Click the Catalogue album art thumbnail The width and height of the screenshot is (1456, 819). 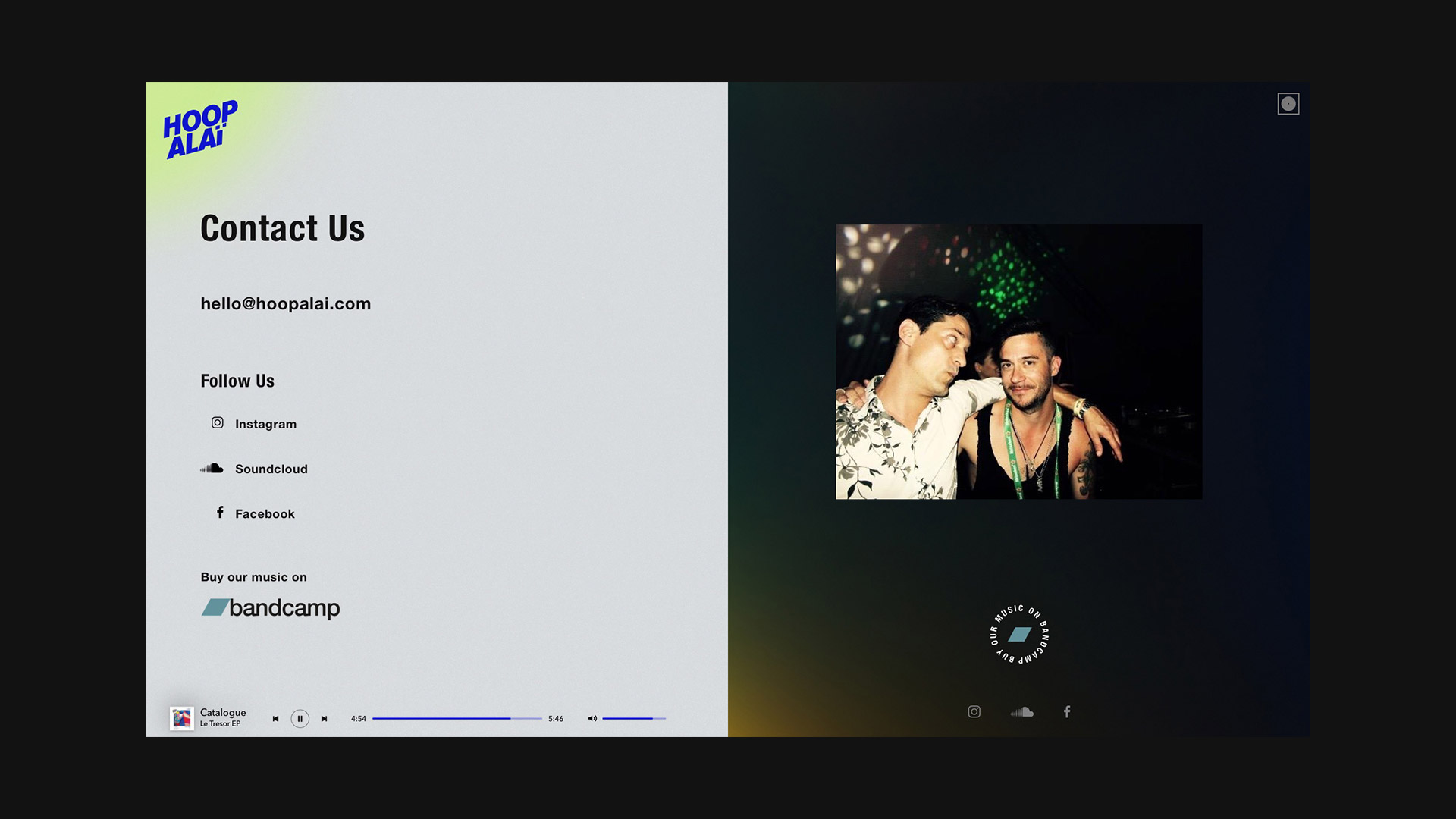pos(182,718)
